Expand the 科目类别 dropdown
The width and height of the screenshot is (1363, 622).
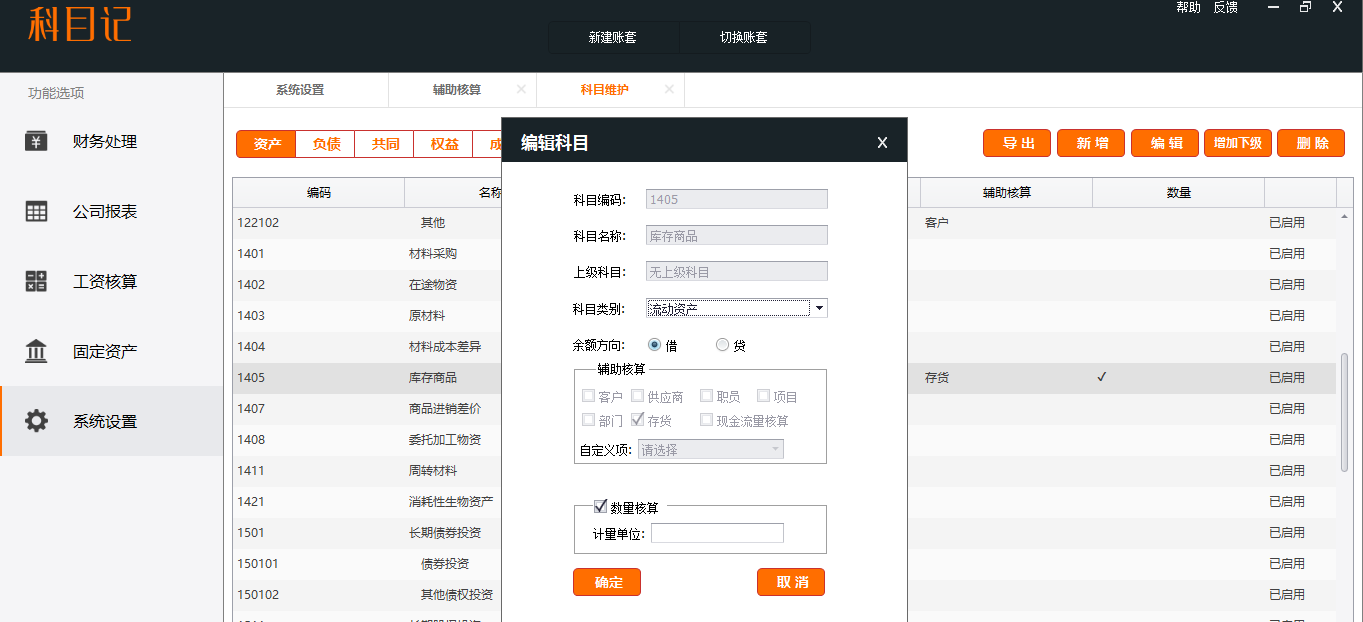pos(819,308)
